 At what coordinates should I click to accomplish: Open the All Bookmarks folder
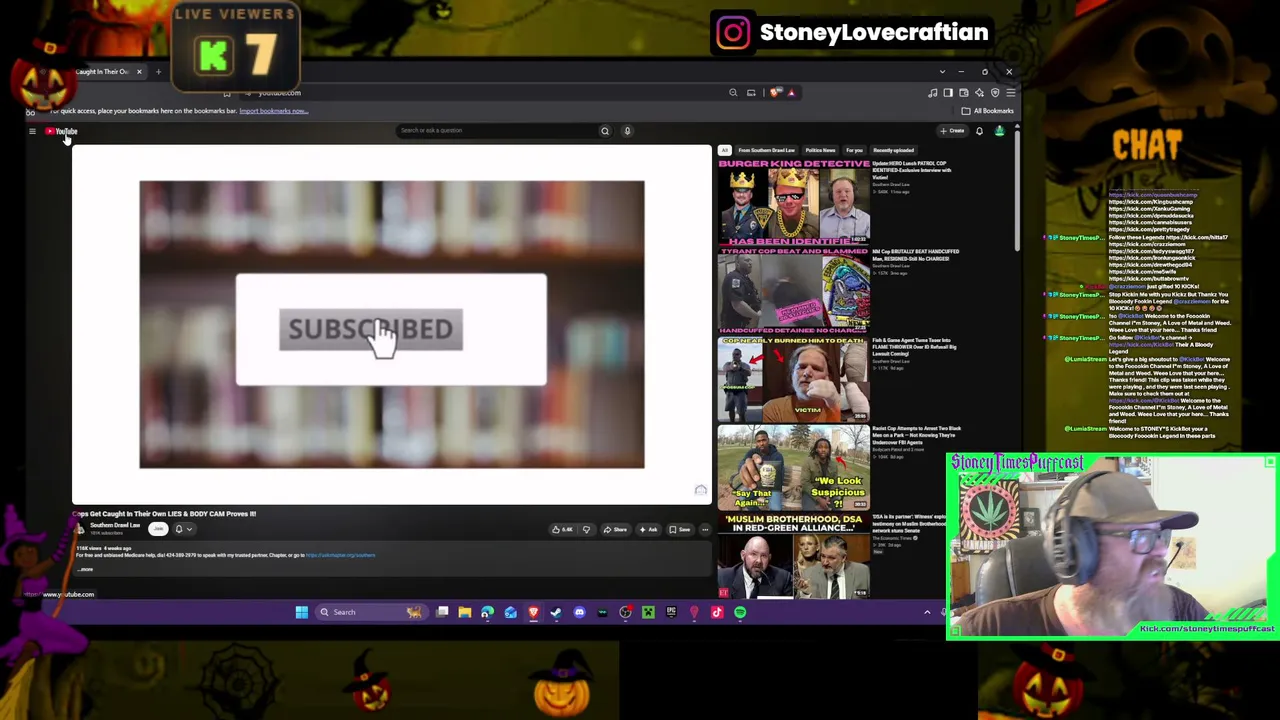pos(988,111)
